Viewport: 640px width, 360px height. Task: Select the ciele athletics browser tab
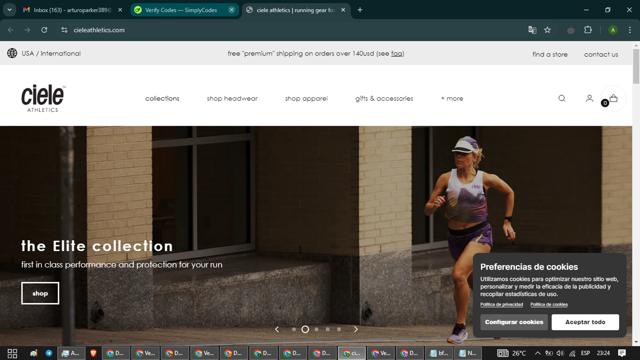(x=296, y=10)
